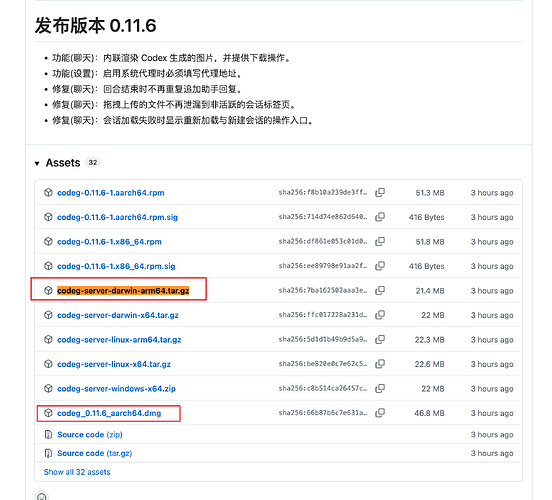Click the 51.8 MB size value

click(x=430, y=242)
